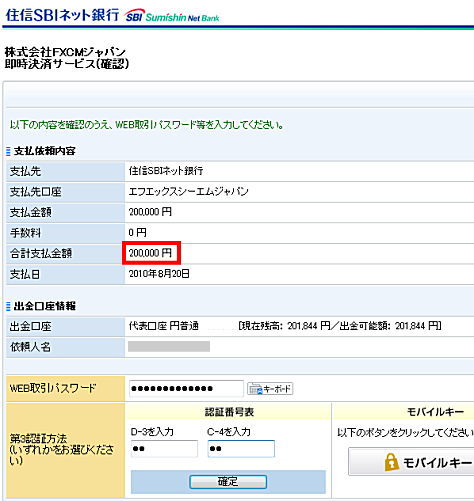Click the 第3認証方法 label cell
This screenshot has height=501, width=474.
(x=65, y=450)
